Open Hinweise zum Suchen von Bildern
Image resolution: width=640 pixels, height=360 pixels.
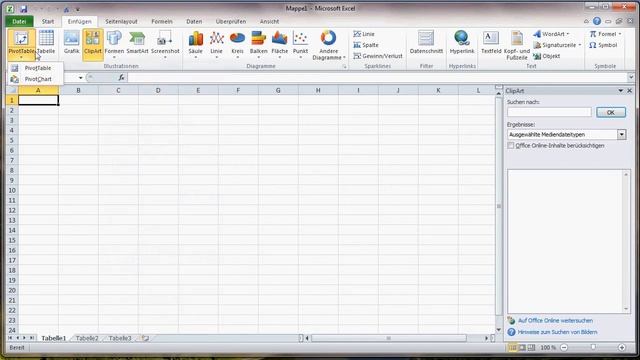tap(557, 332)
